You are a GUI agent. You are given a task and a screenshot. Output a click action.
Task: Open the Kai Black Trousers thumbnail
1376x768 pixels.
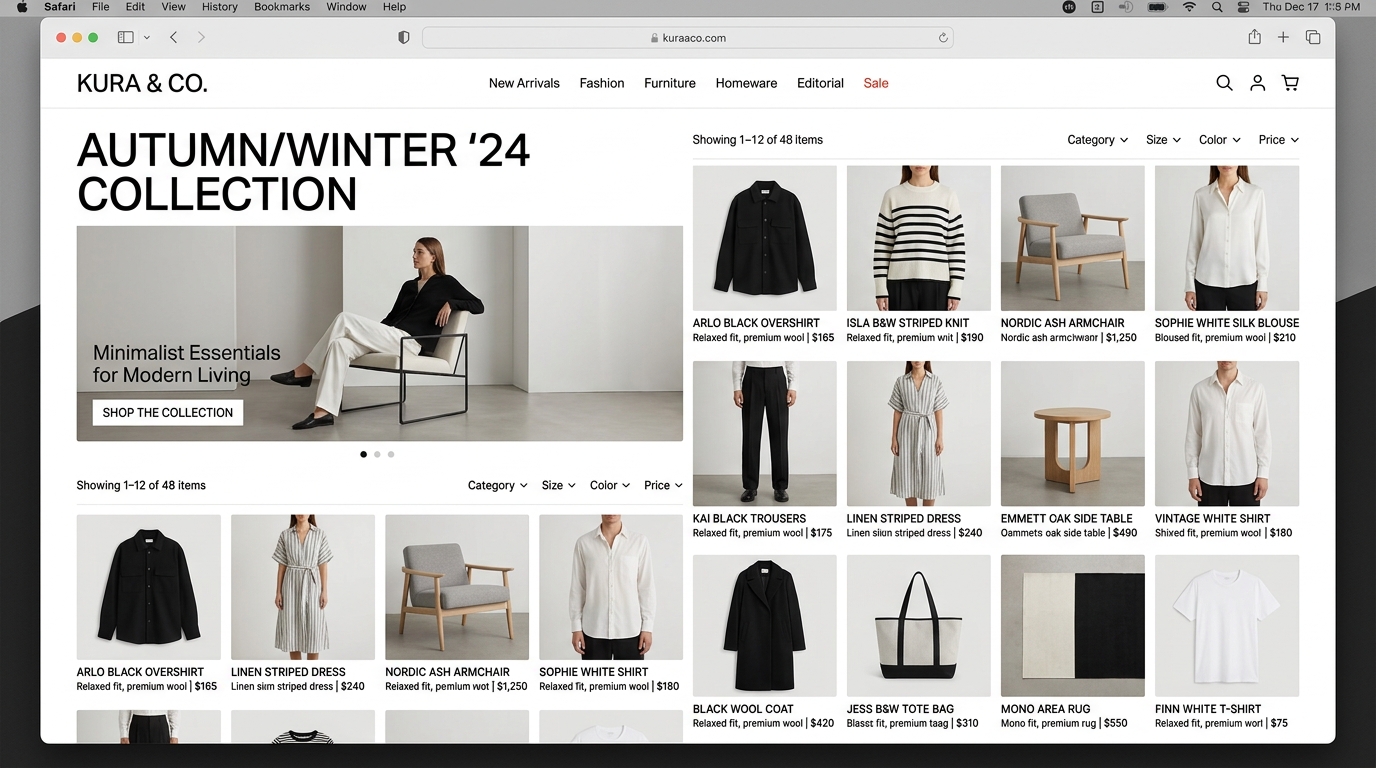[764, 433]
